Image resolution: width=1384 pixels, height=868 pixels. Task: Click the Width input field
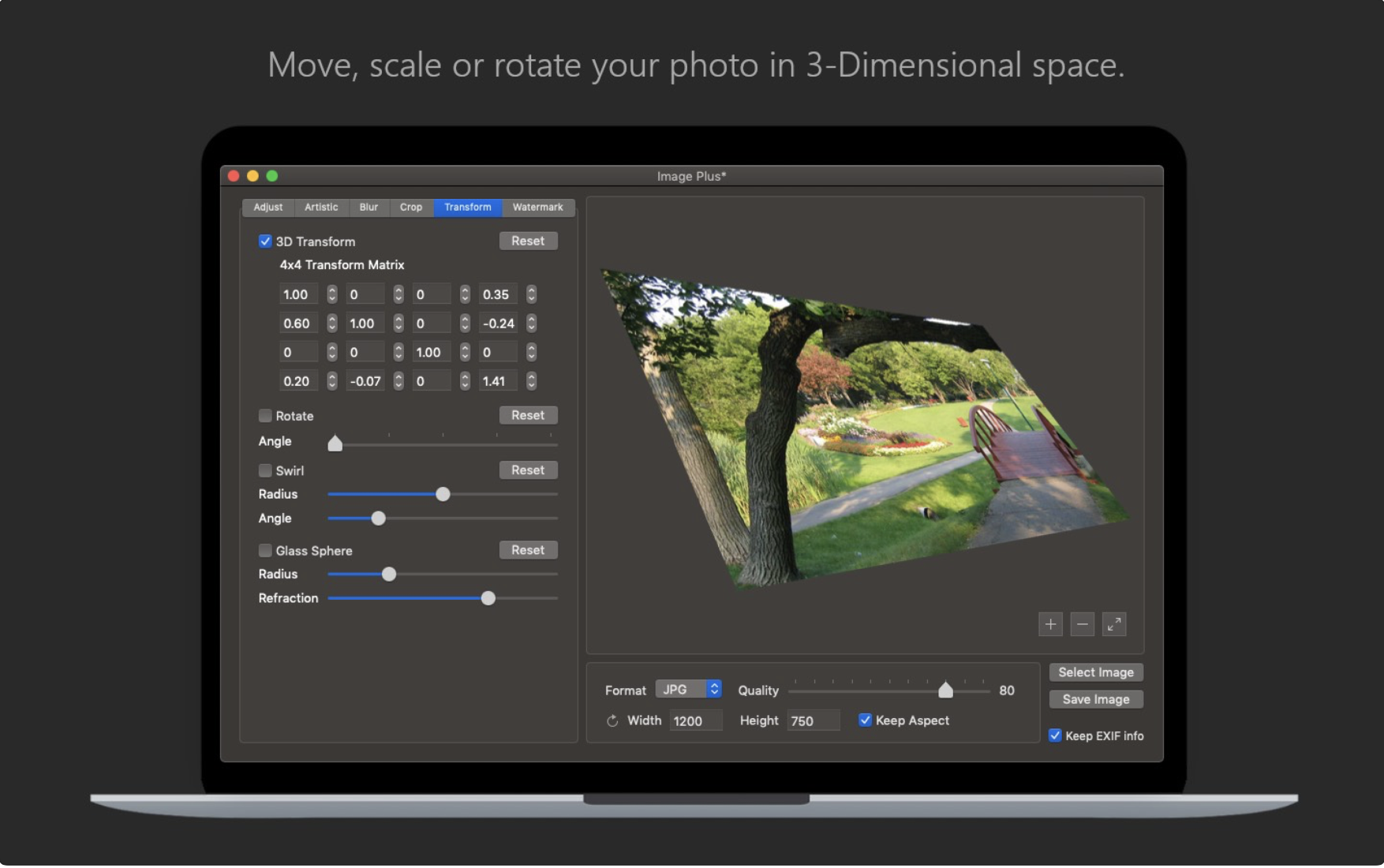point(695,720)
